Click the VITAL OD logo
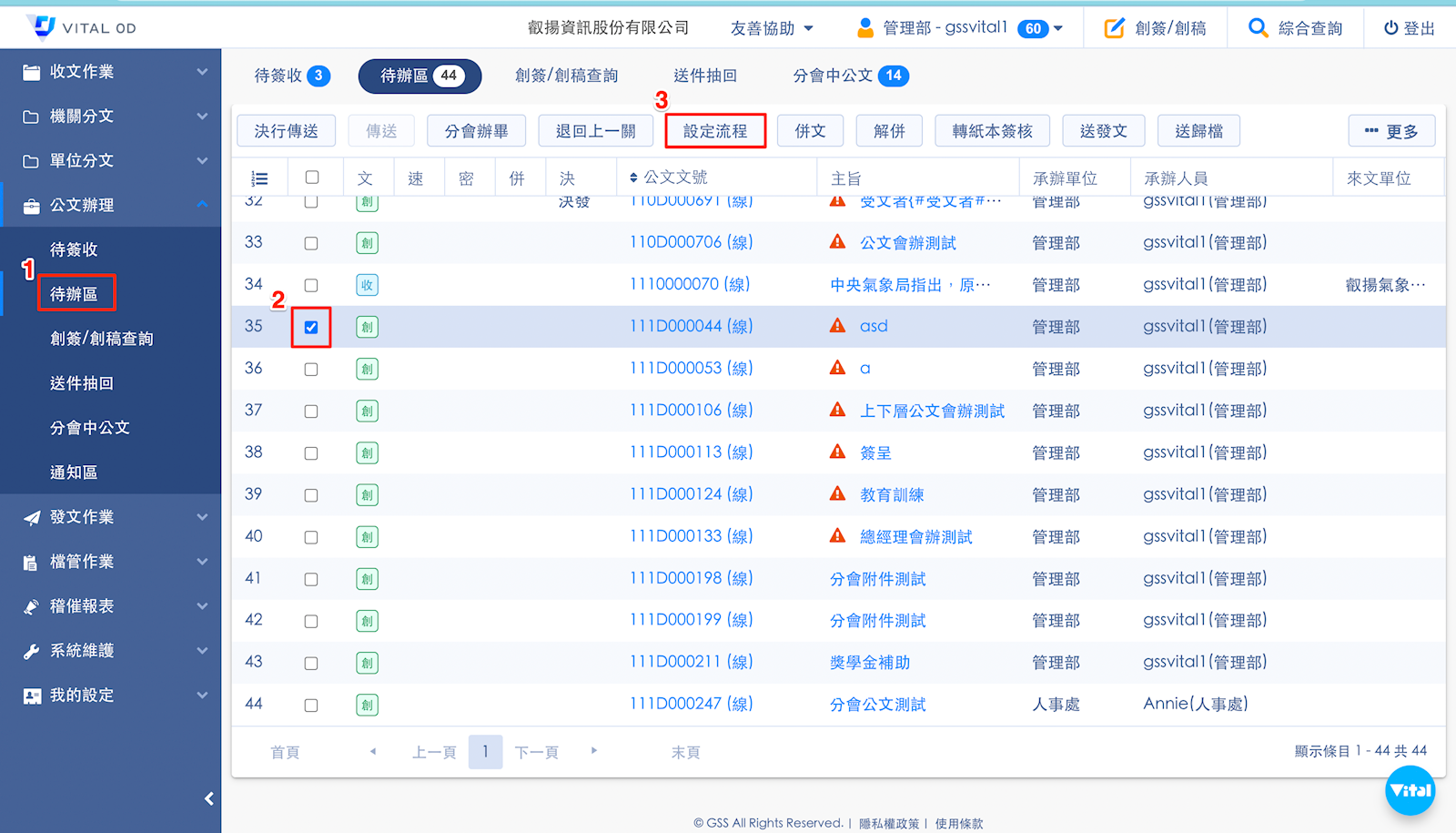This screenshot has height=833, width=1456. (x=80, y=27)
